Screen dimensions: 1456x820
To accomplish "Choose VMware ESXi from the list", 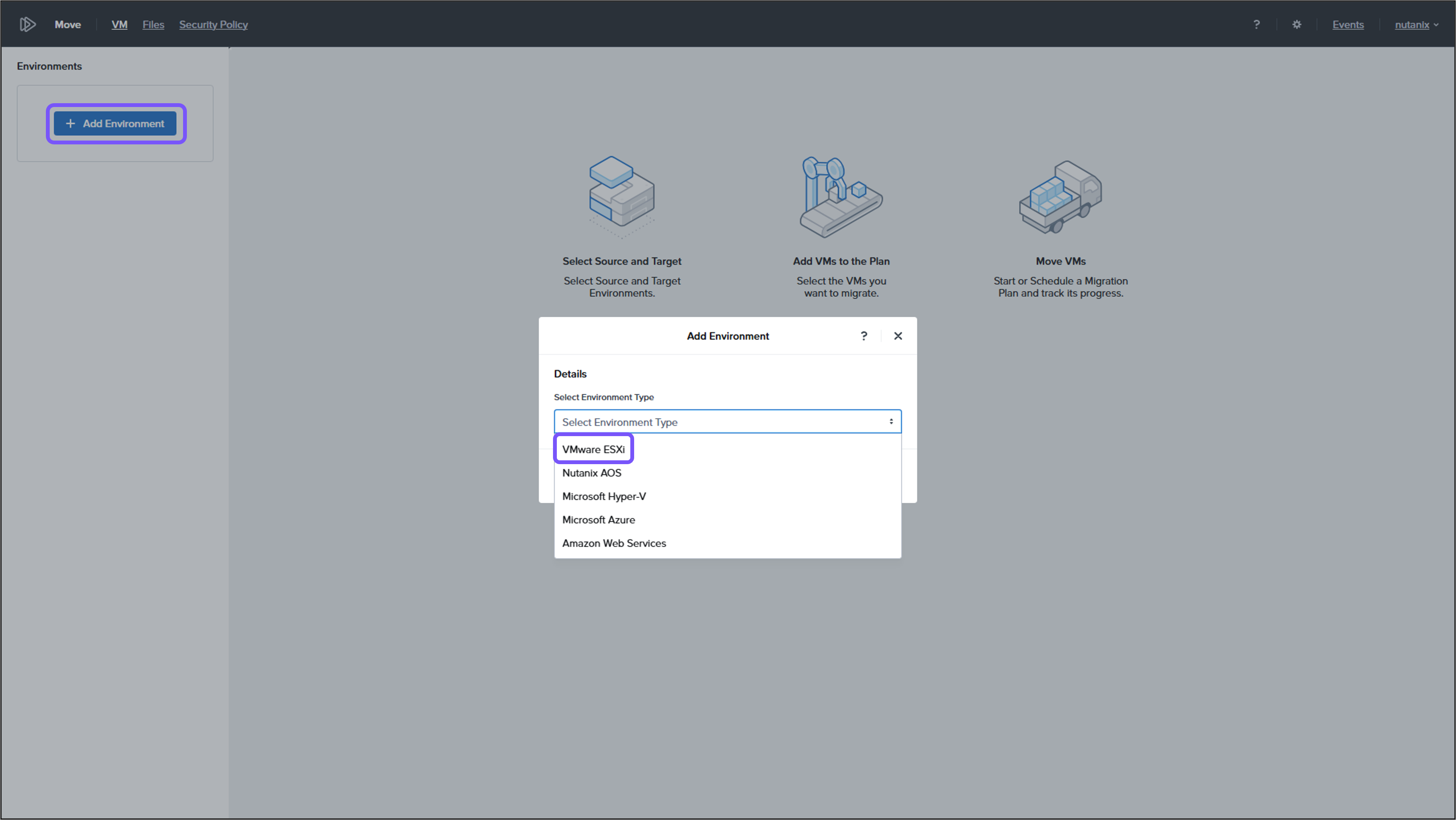I will coord(593,449).
